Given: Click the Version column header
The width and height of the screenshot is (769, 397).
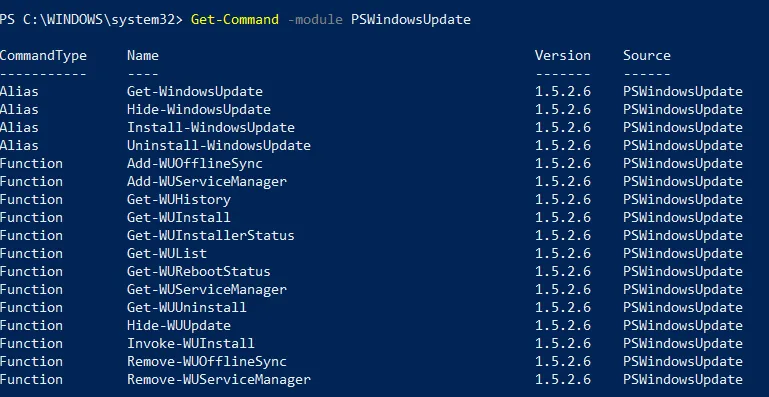Looking at the screenshot, I should click(x=563, y=55).
